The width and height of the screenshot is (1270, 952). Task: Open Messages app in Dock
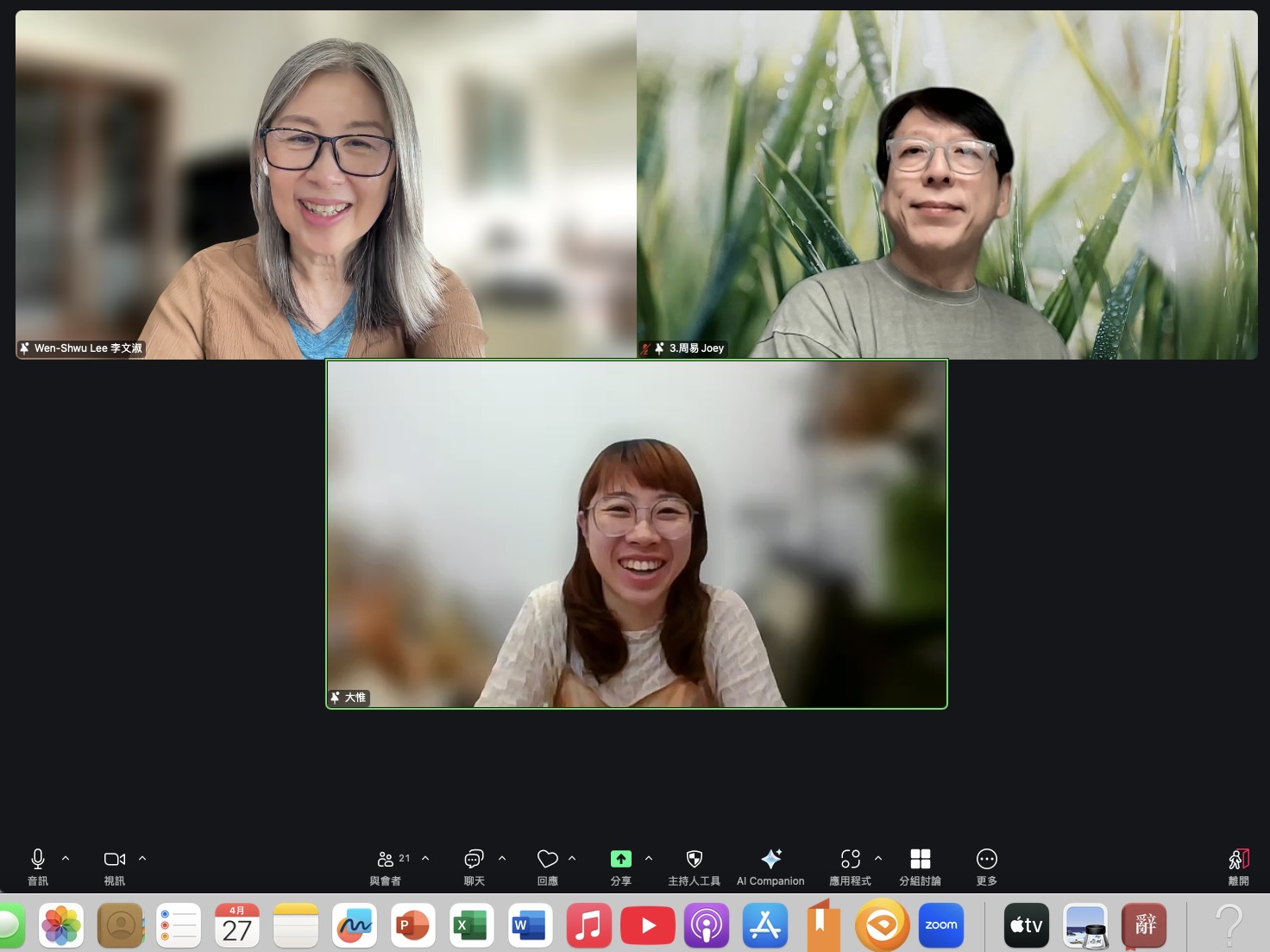tap(10, 926)
